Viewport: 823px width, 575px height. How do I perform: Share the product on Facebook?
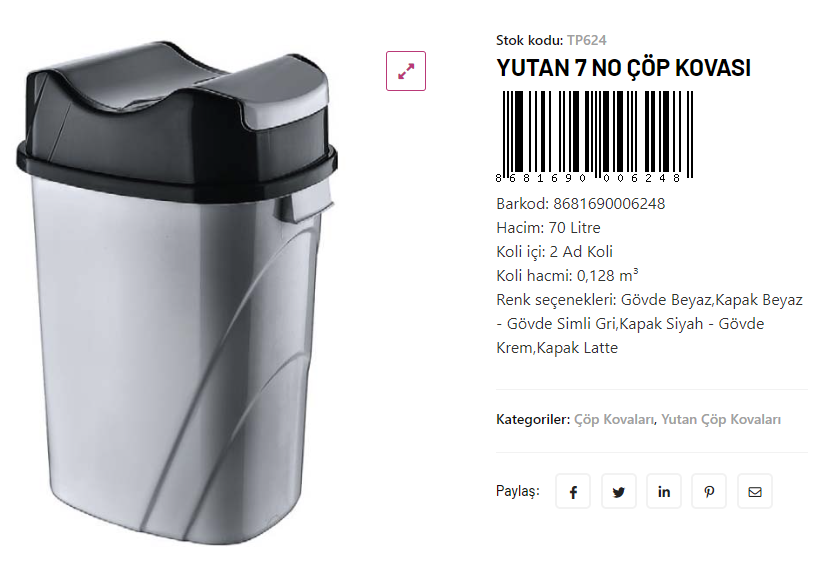573,492
